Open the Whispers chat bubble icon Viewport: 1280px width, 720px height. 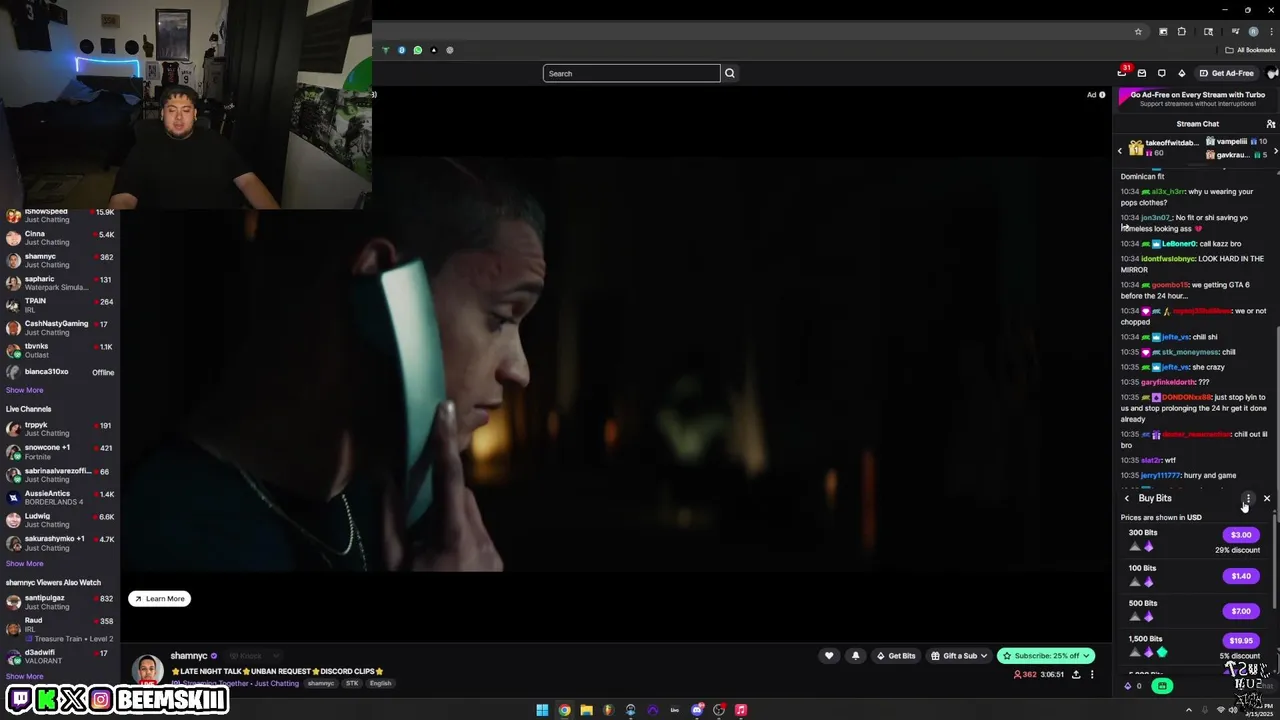tap(1161, 73)
